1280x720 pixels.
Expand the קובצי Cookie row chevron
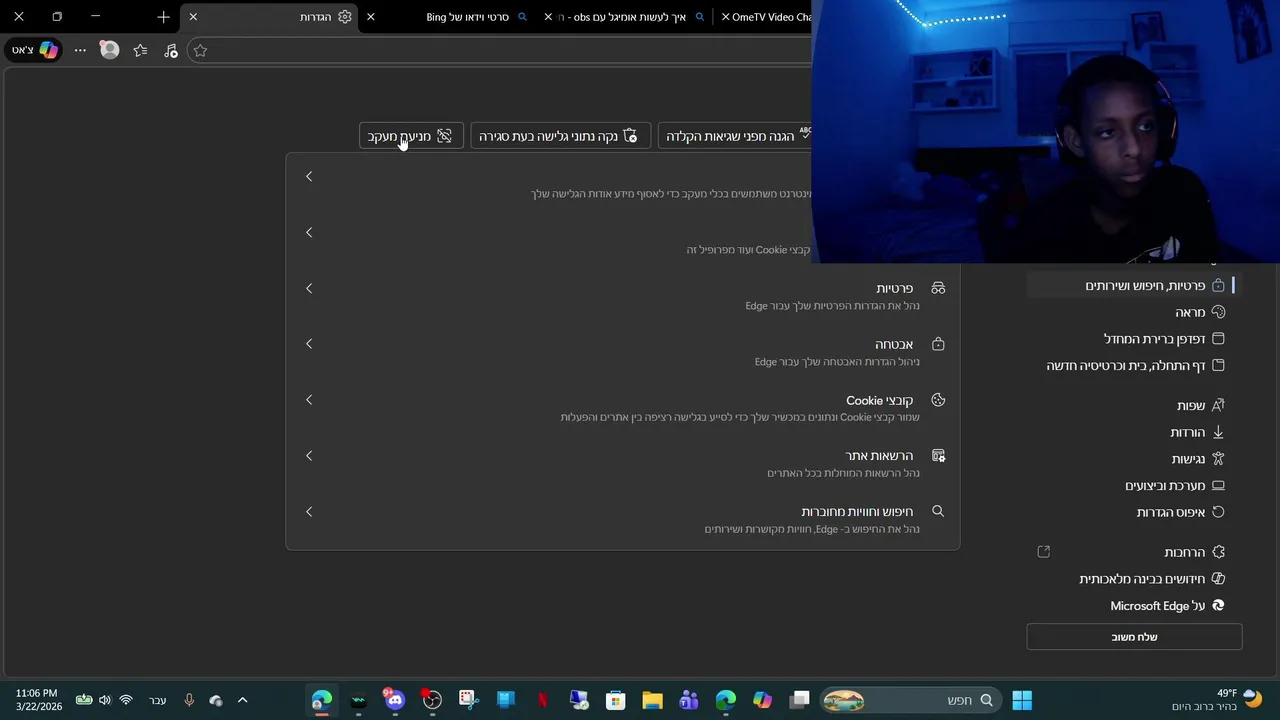point(309,400)
